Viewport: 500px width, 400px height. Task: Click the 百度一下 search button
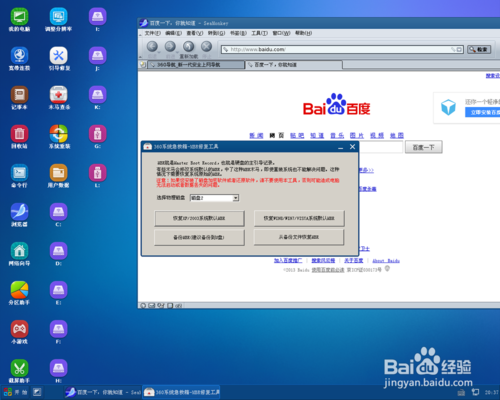424,147
